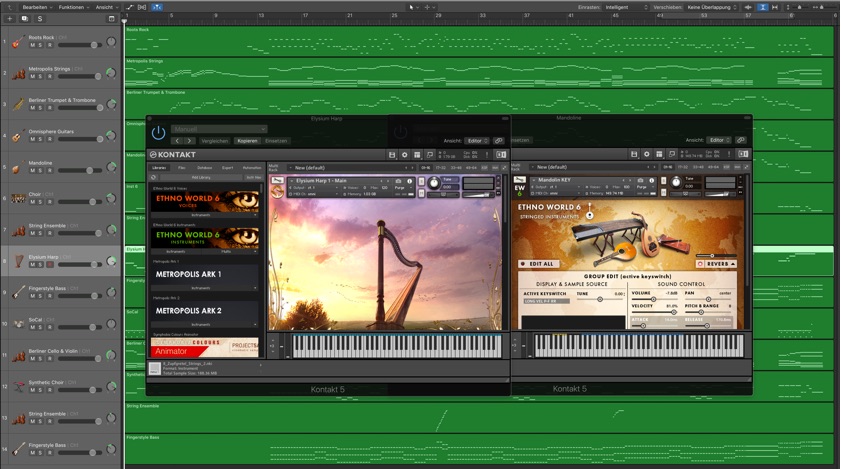Viewport: 841px width, 469px height.
Task: Click info icon on Mandolin KEY instrument
Action: (x=652, y=180)
